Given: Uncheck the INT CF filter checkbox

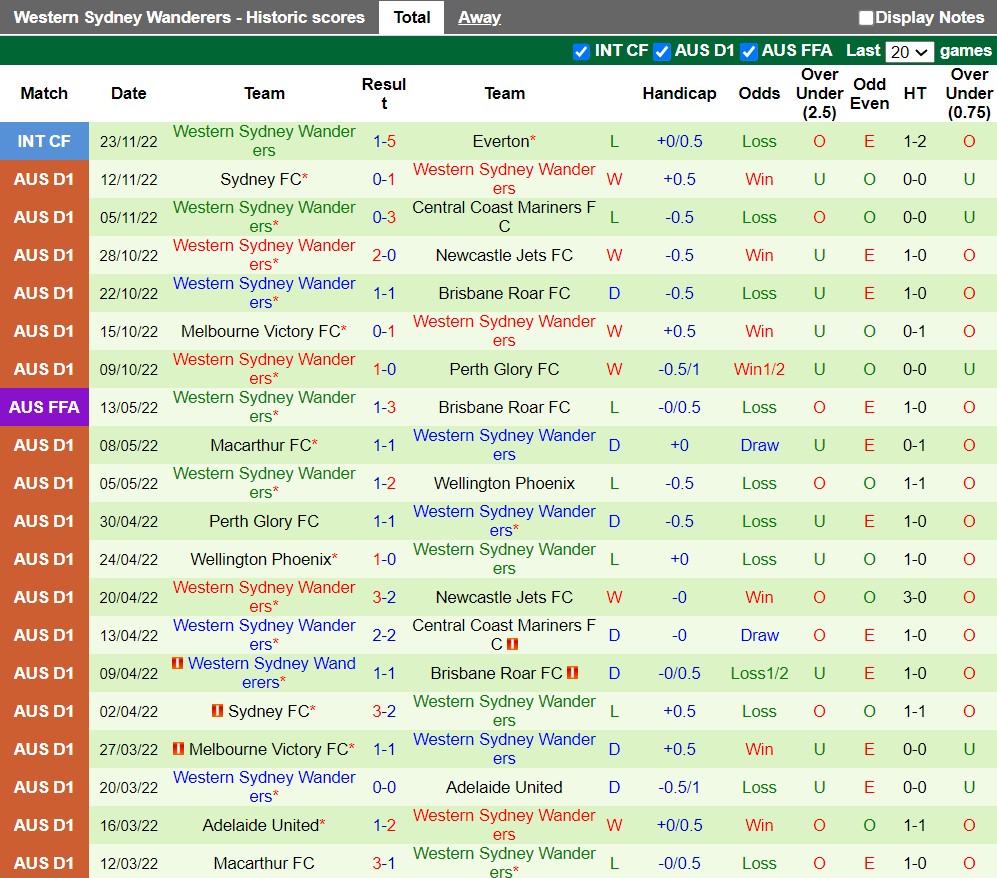Looking at the screenshot, I should [x=581, y=52].
